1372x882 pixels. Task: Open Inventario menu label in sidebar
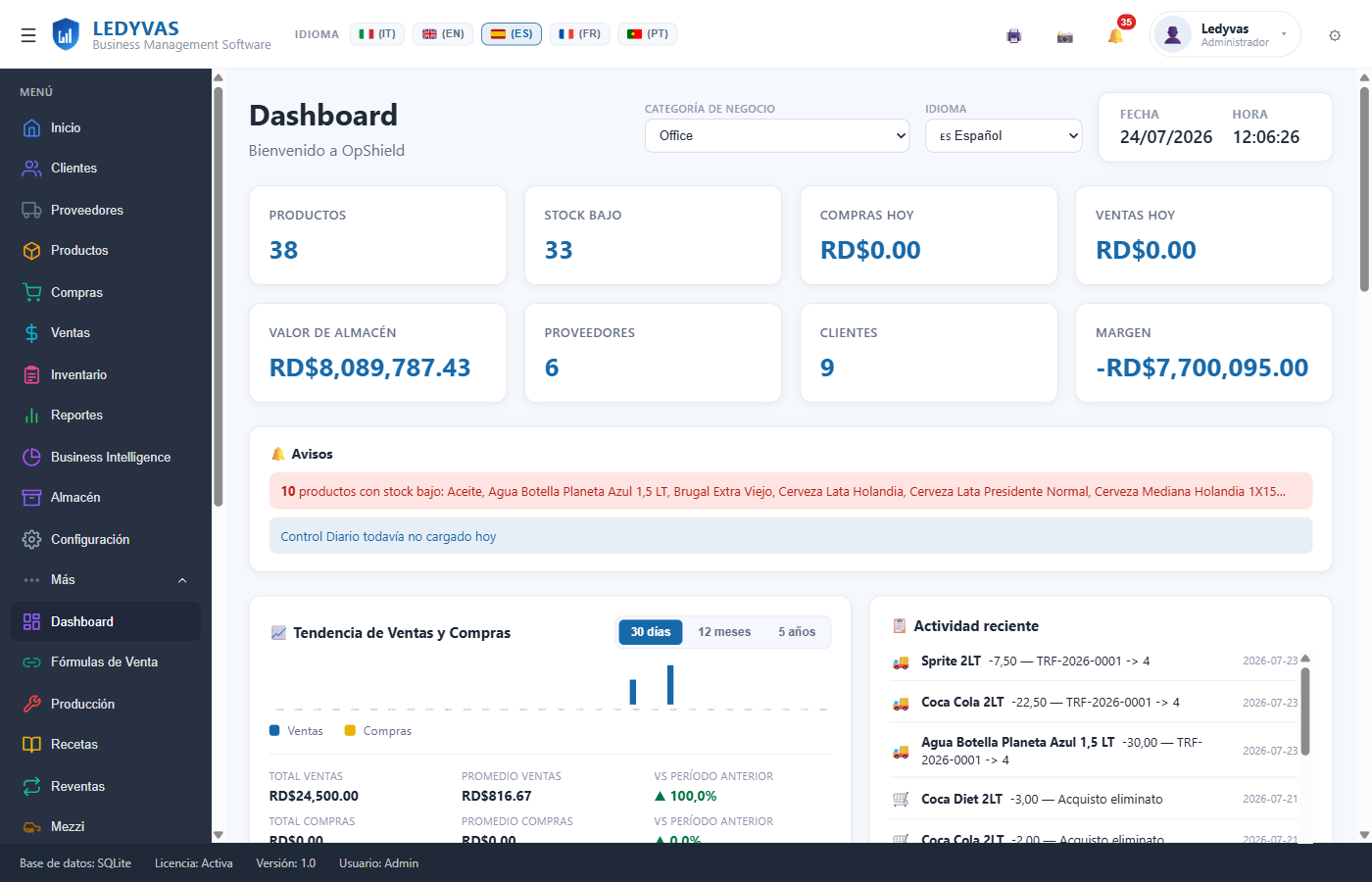pyautogui.click(x=79, y=374)
